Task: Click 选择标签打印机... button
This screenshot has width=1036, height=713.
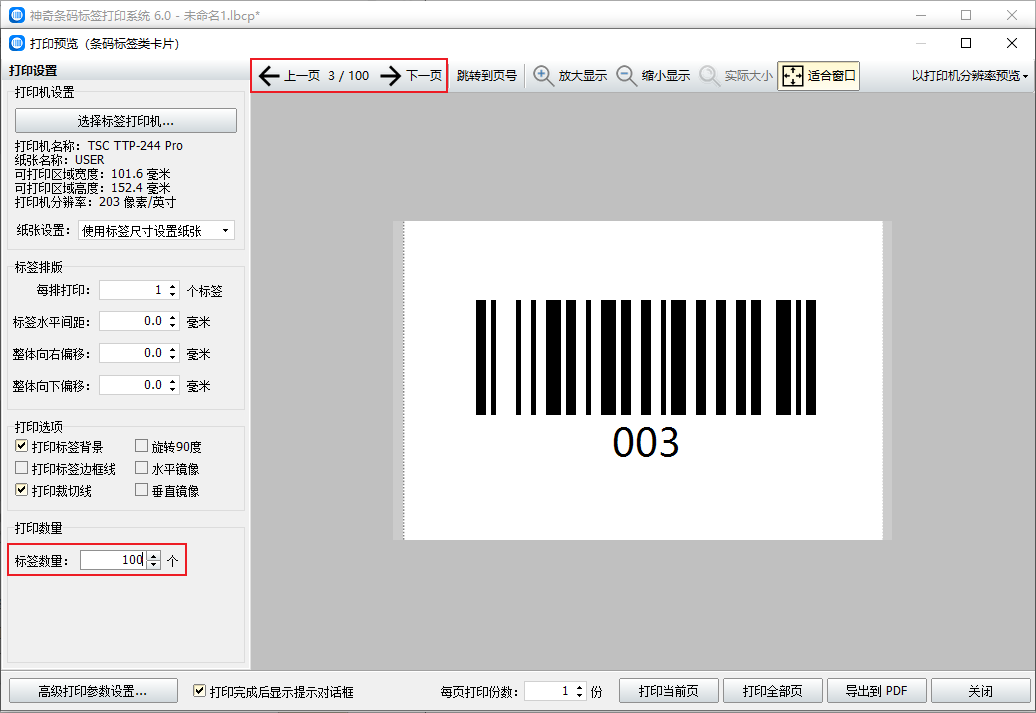Action: pyautogui.click(x=126, y=121)
